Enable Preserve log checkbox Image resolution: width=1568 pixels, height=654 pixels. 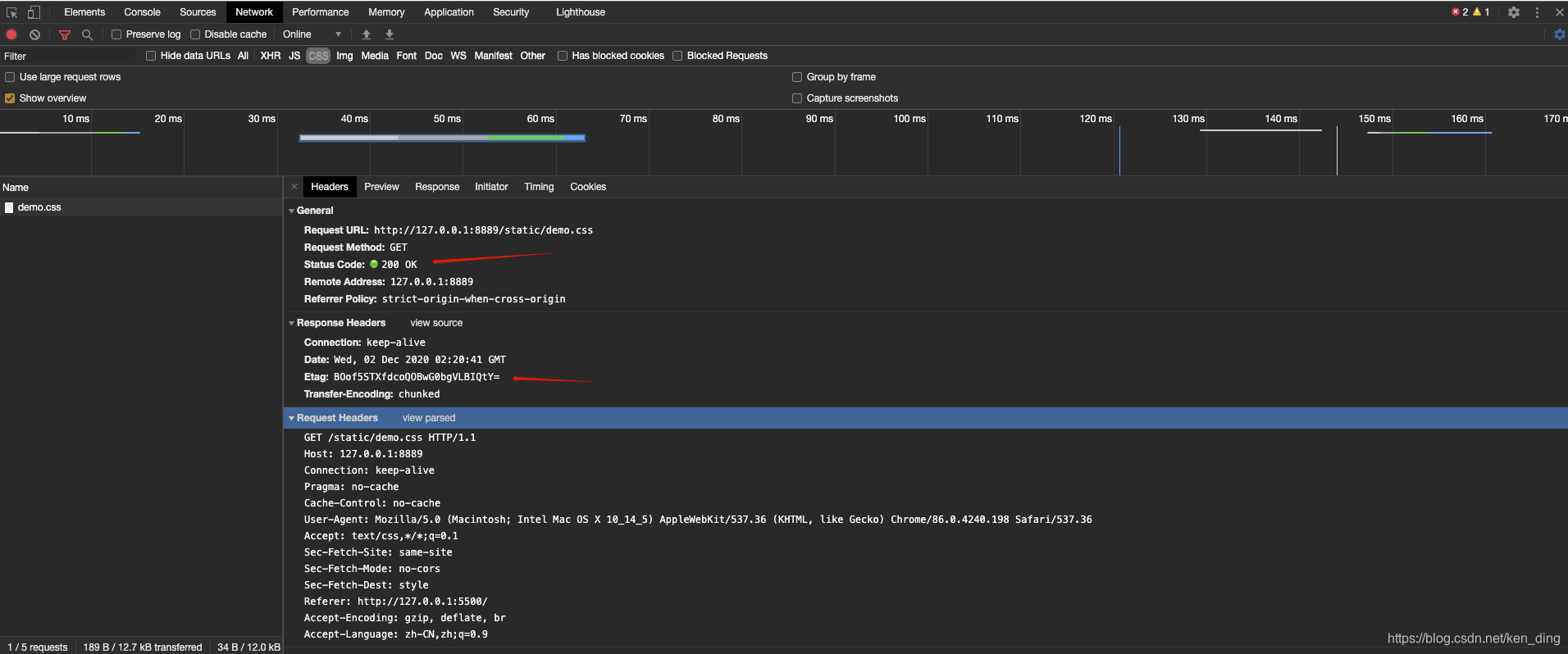click(x=116, y=34)
